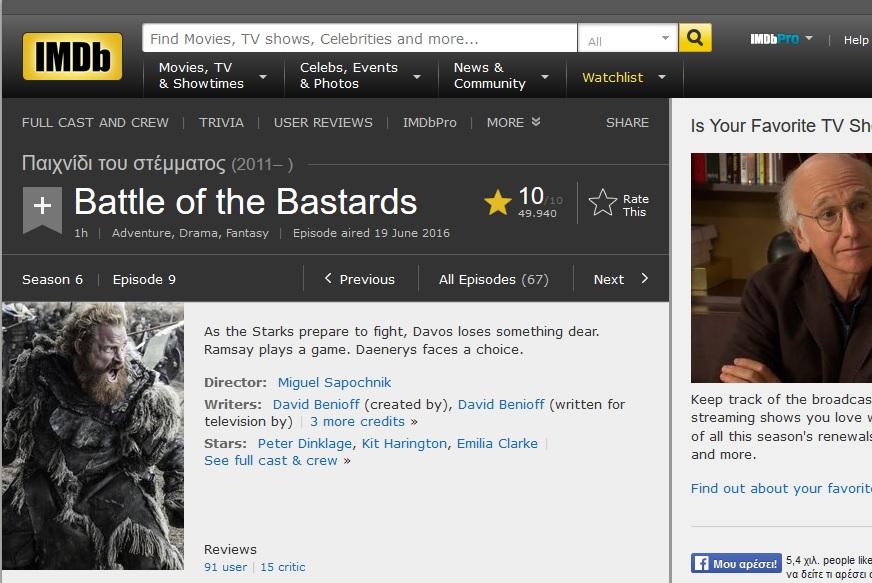
Task: Open All Episodes (67) list
Action: coord(494,279)
